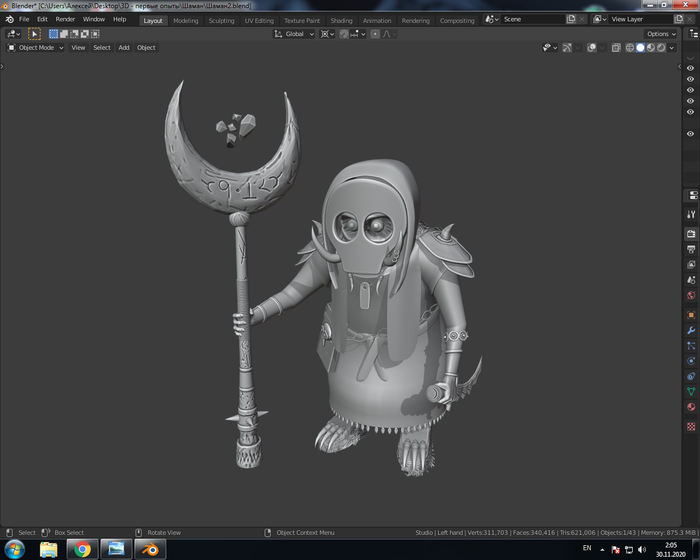Click the Add button in viewport header
The height and width of the screenshot is (560, 700).
(x=124, y=47)
